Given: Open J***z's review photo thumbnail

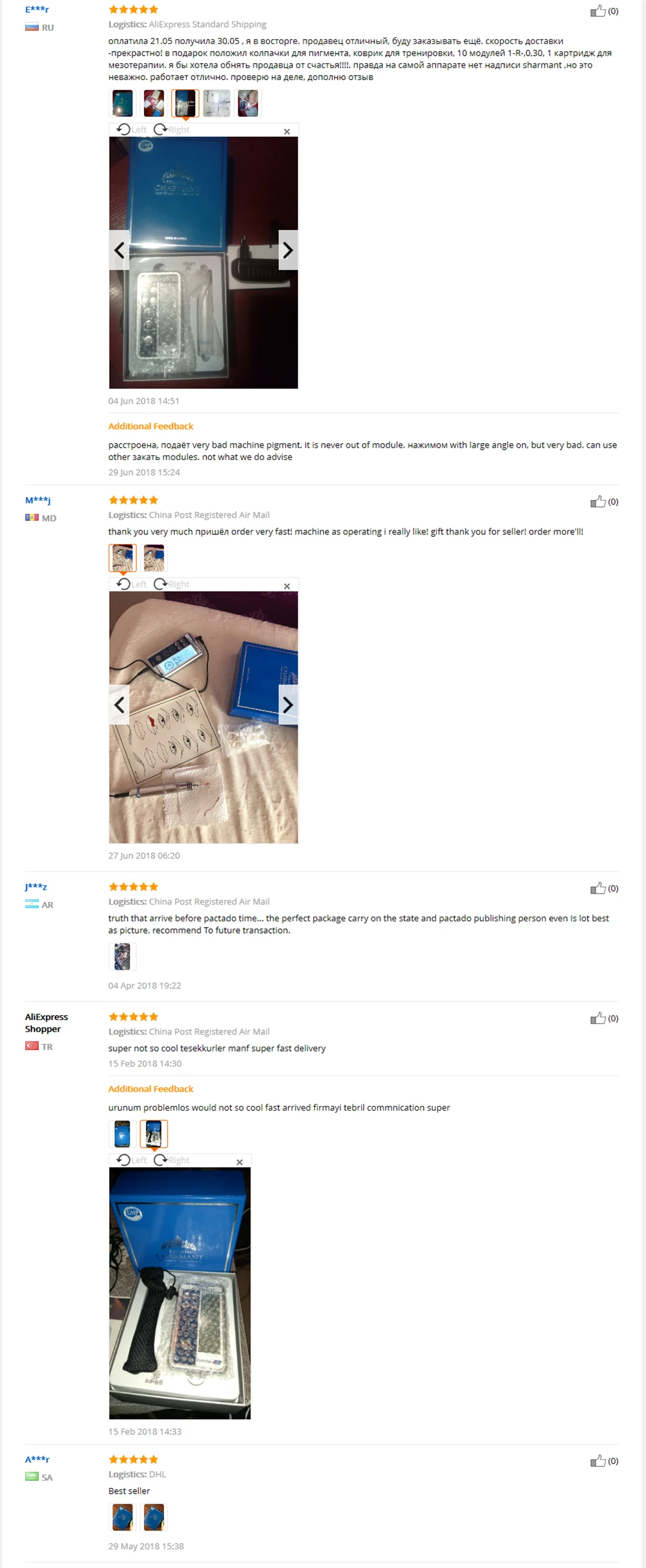Looking at the screenshot, I should pyautogui.click(x=122, y=956).
